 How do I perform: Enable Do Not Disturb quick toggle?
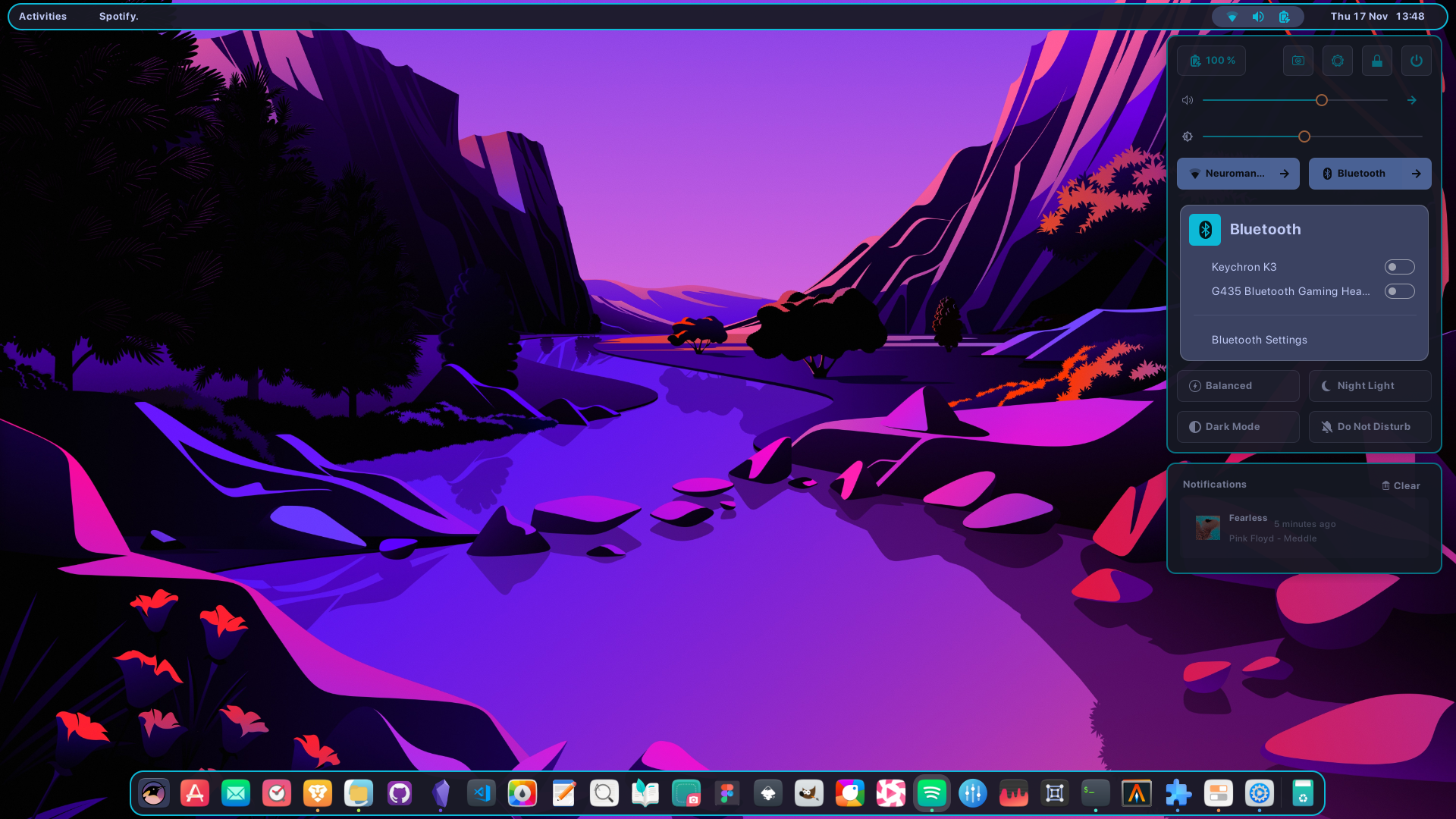pos(1370,427)
